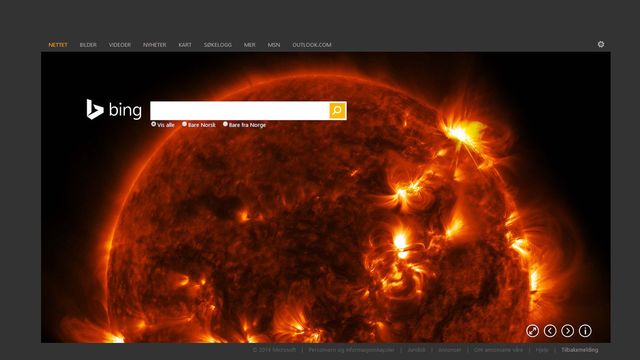Open the KART tab
Screen dimensions: 640x360
(x=185, y=45)
